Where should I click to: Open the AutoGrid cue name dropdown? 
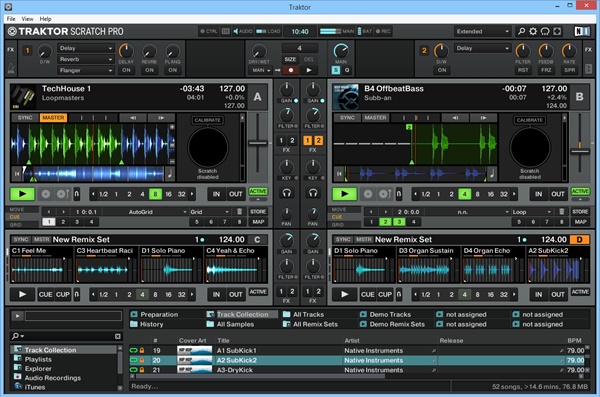145,212
